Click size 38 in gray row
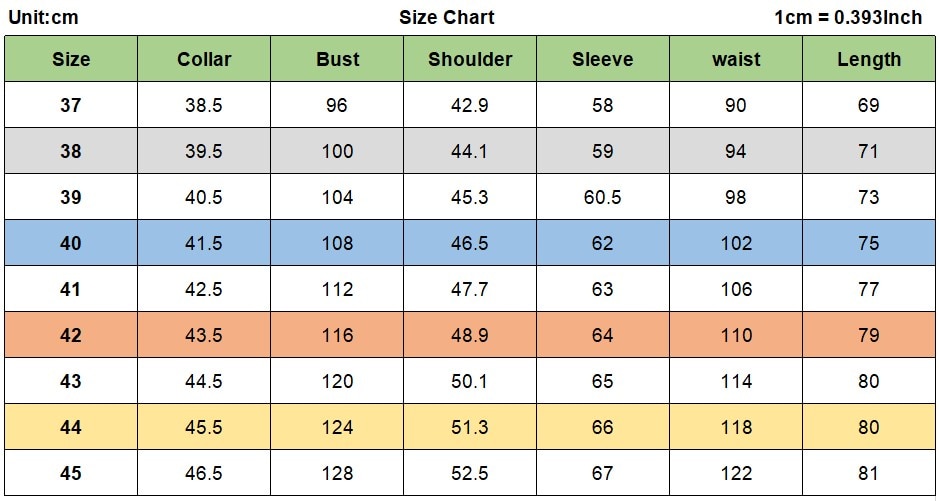Screen dimensions: 939x501 [x=71, y=151]
